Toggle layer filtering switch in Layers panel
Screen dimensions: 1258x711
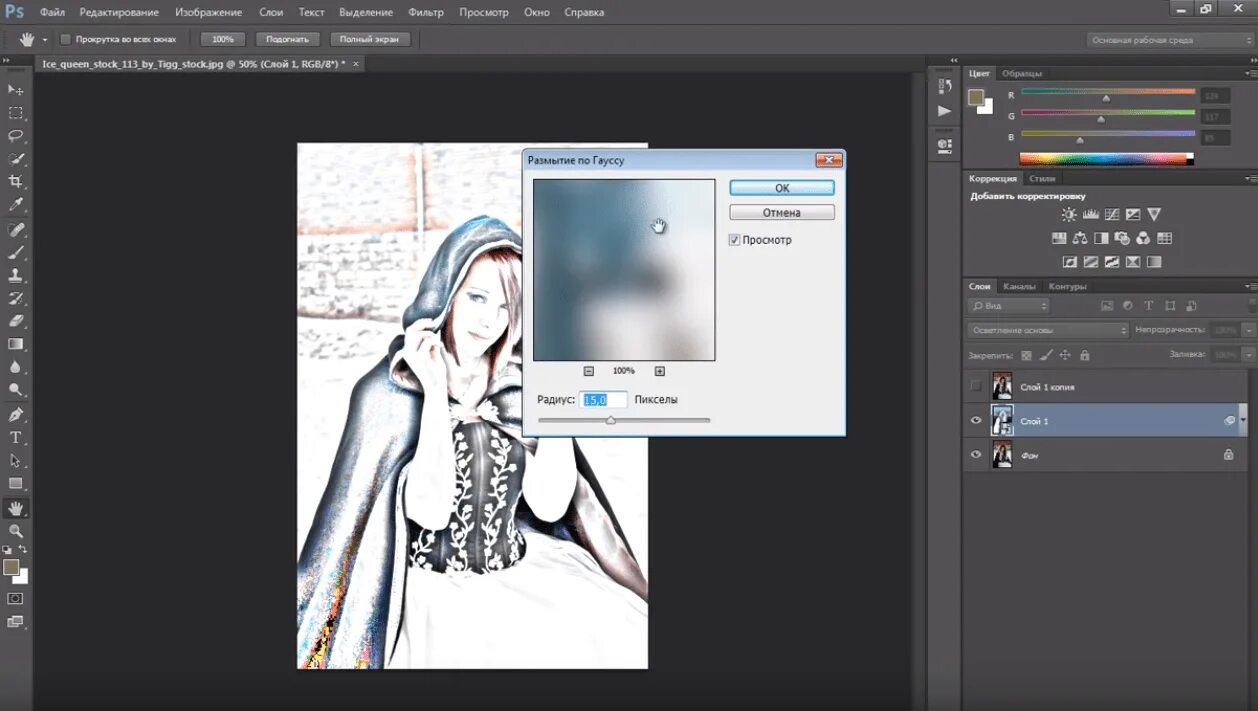click(x=1254, y=305)
